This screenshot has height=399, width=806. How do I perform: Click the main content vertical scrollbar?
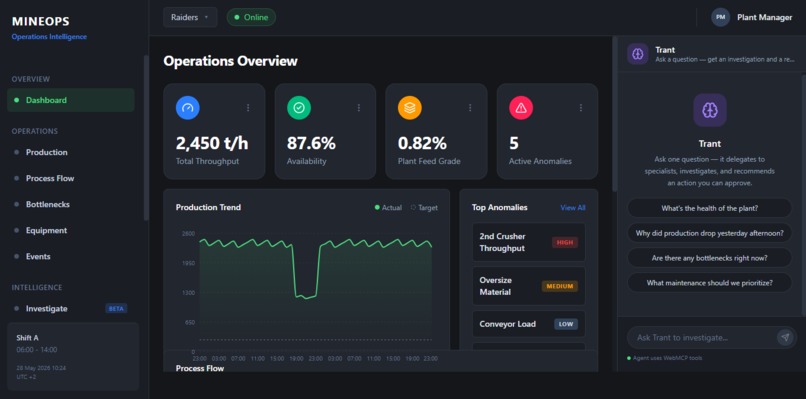pos(614,113)
